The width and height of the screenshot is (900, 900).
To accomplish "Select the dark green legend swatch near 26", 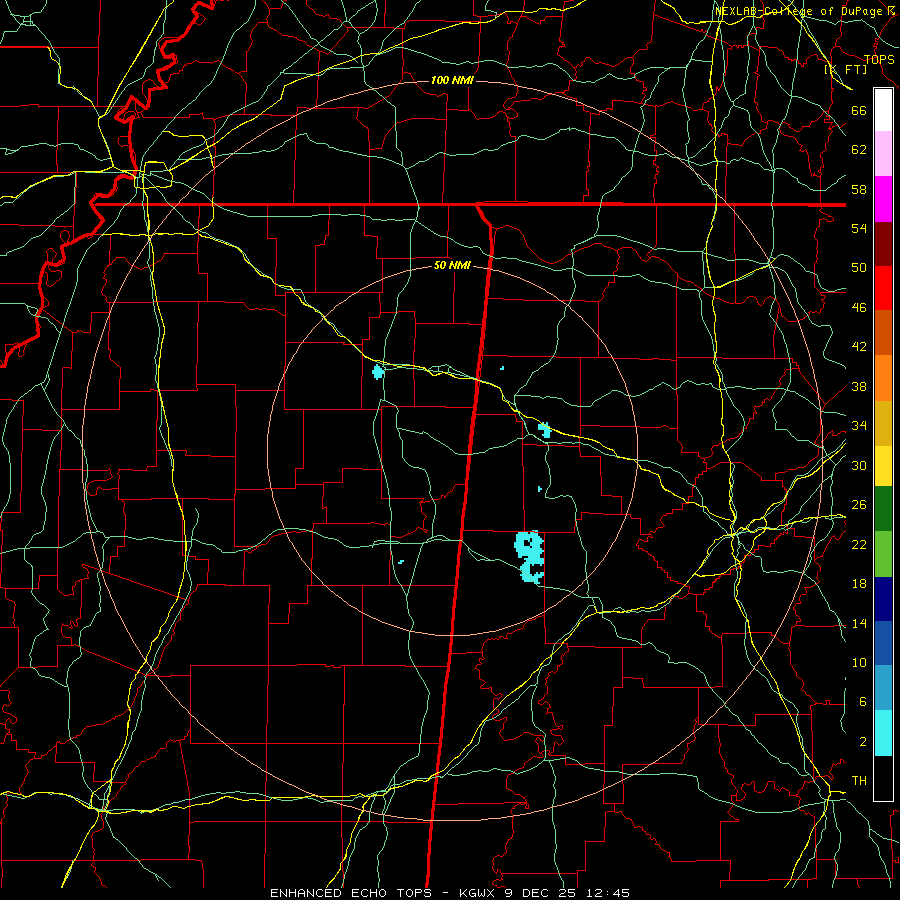I will point(883,509).
